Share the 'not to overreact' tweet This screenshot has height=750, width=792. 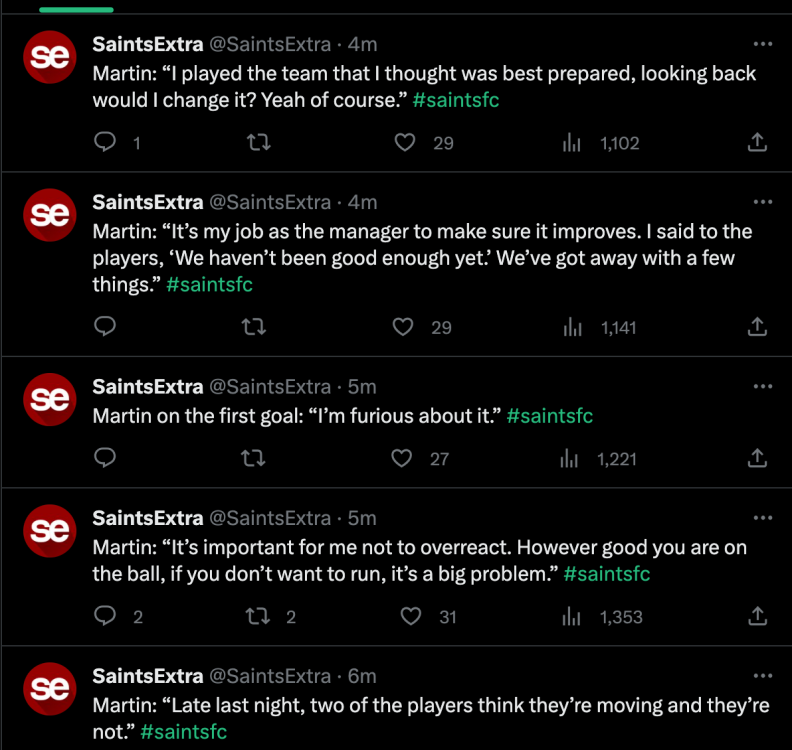pyautogui.click(x=757, y=616)
